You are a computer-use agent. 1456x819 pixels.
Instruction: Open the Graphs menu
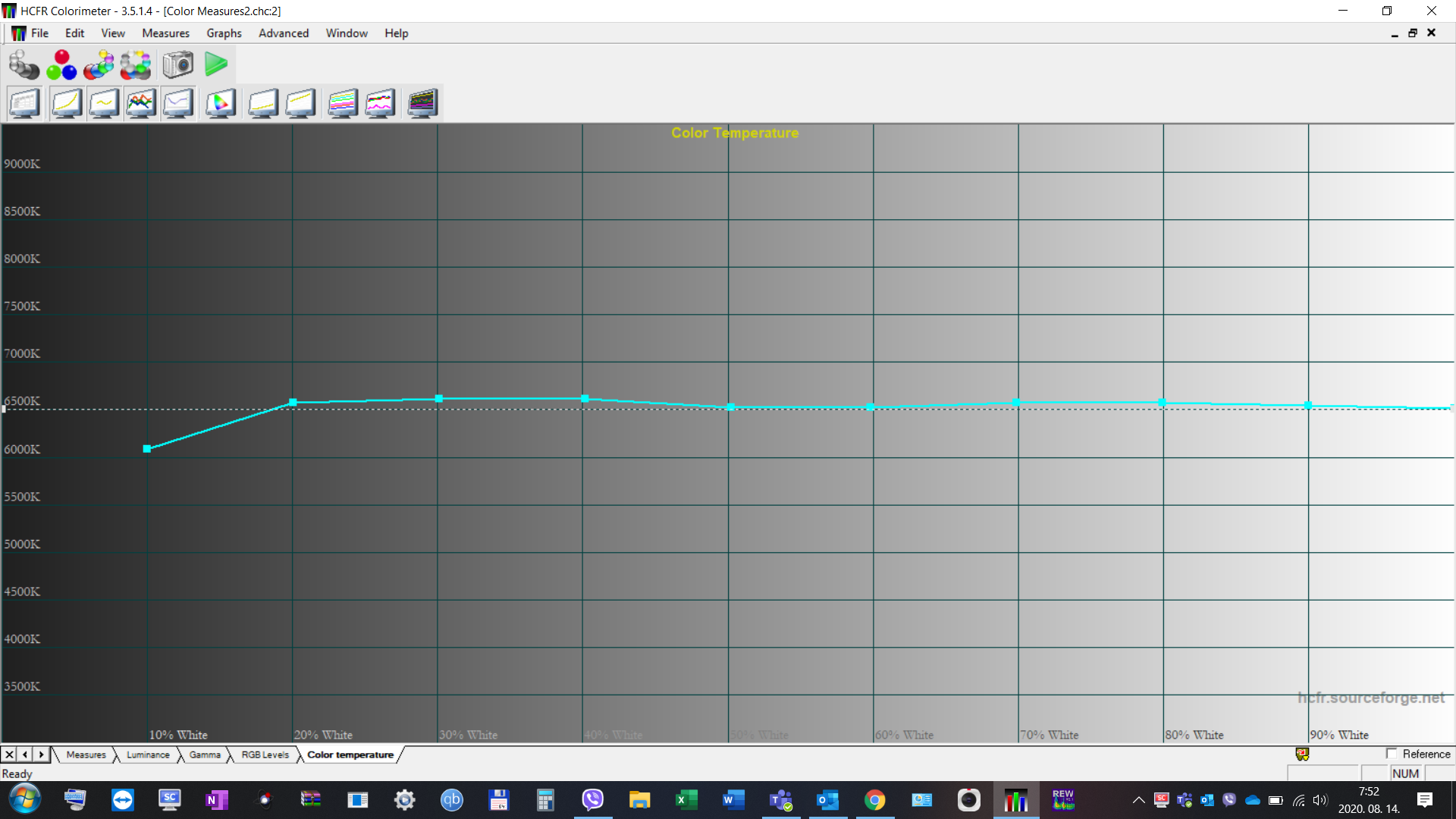click(223, 33)
